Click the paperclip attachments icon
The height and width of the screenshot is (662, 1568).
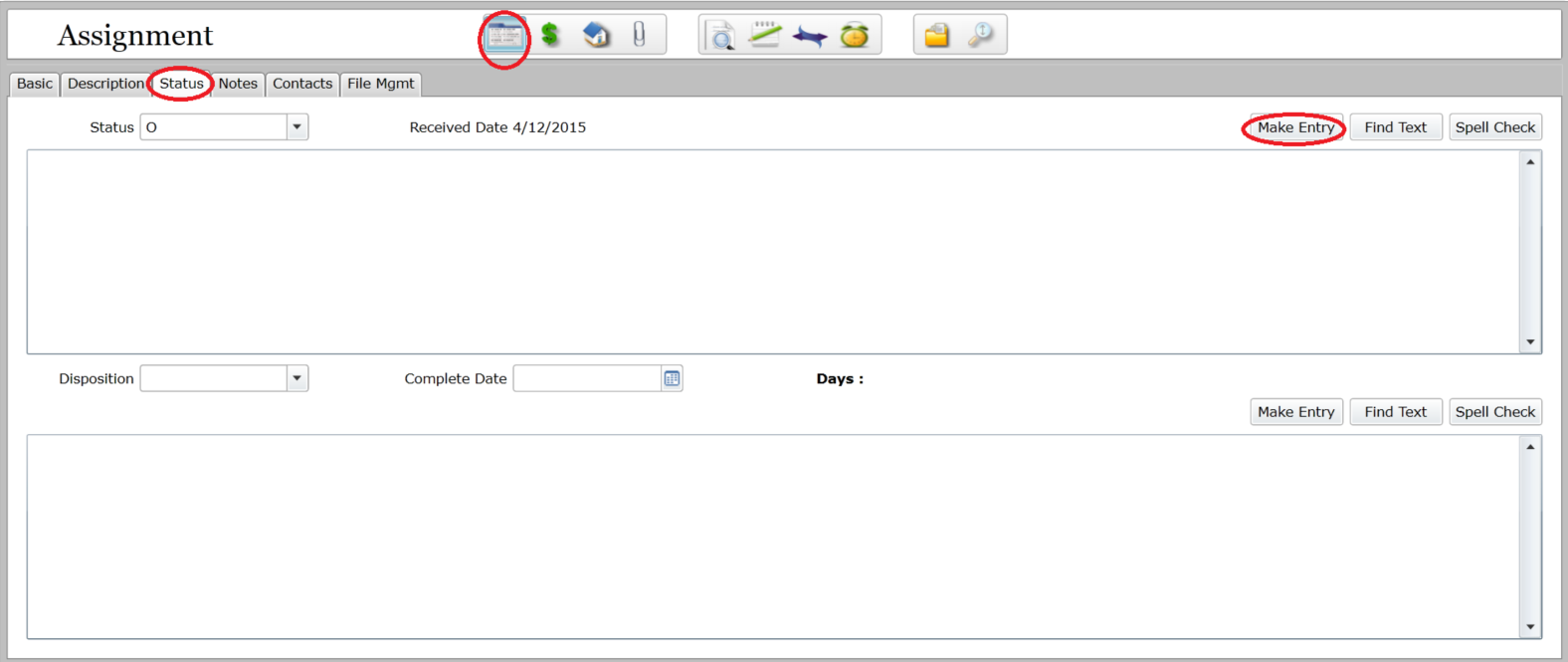(x=639, y=35)
